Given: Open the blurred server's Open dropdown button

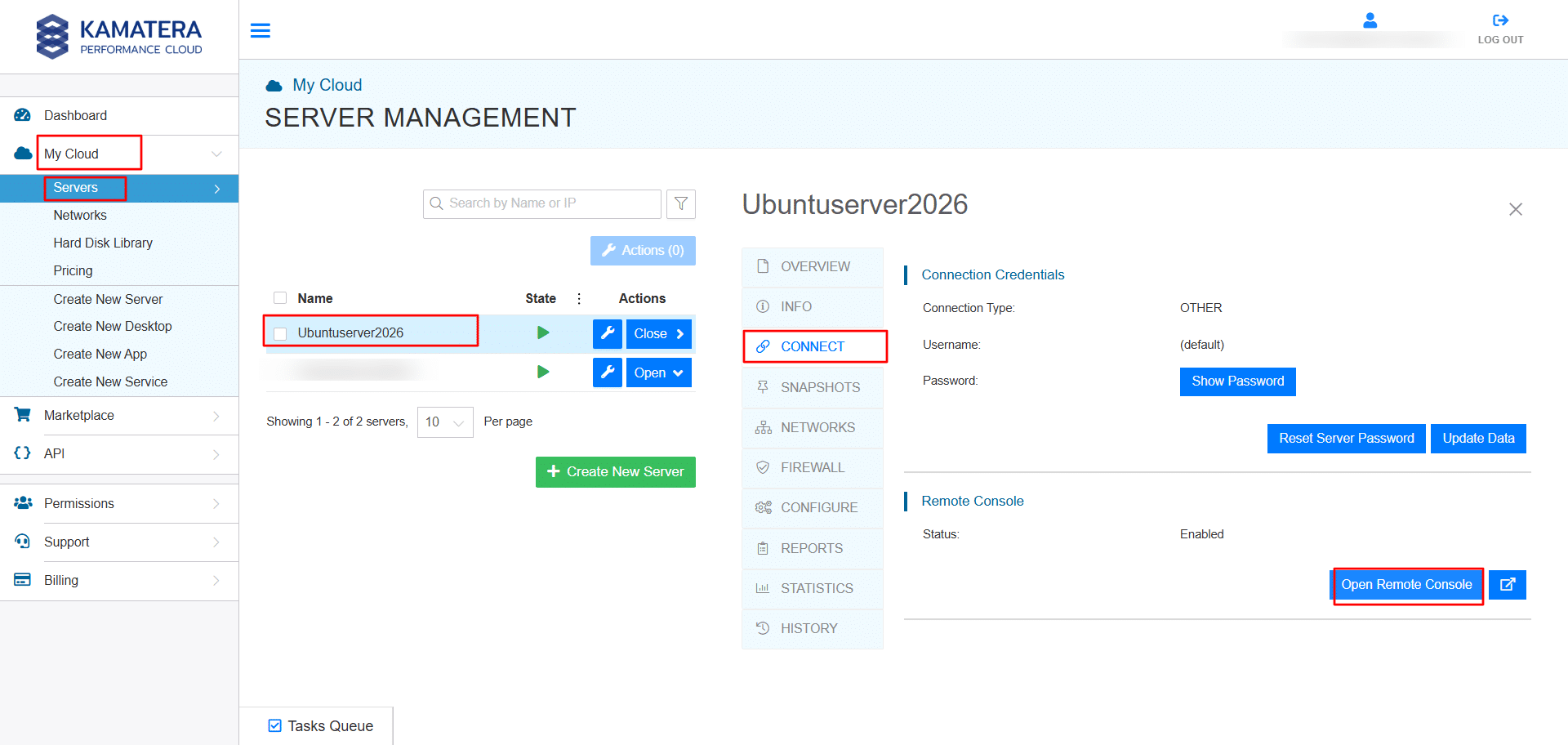Looking at the screenshot, I should pos(659,372).
